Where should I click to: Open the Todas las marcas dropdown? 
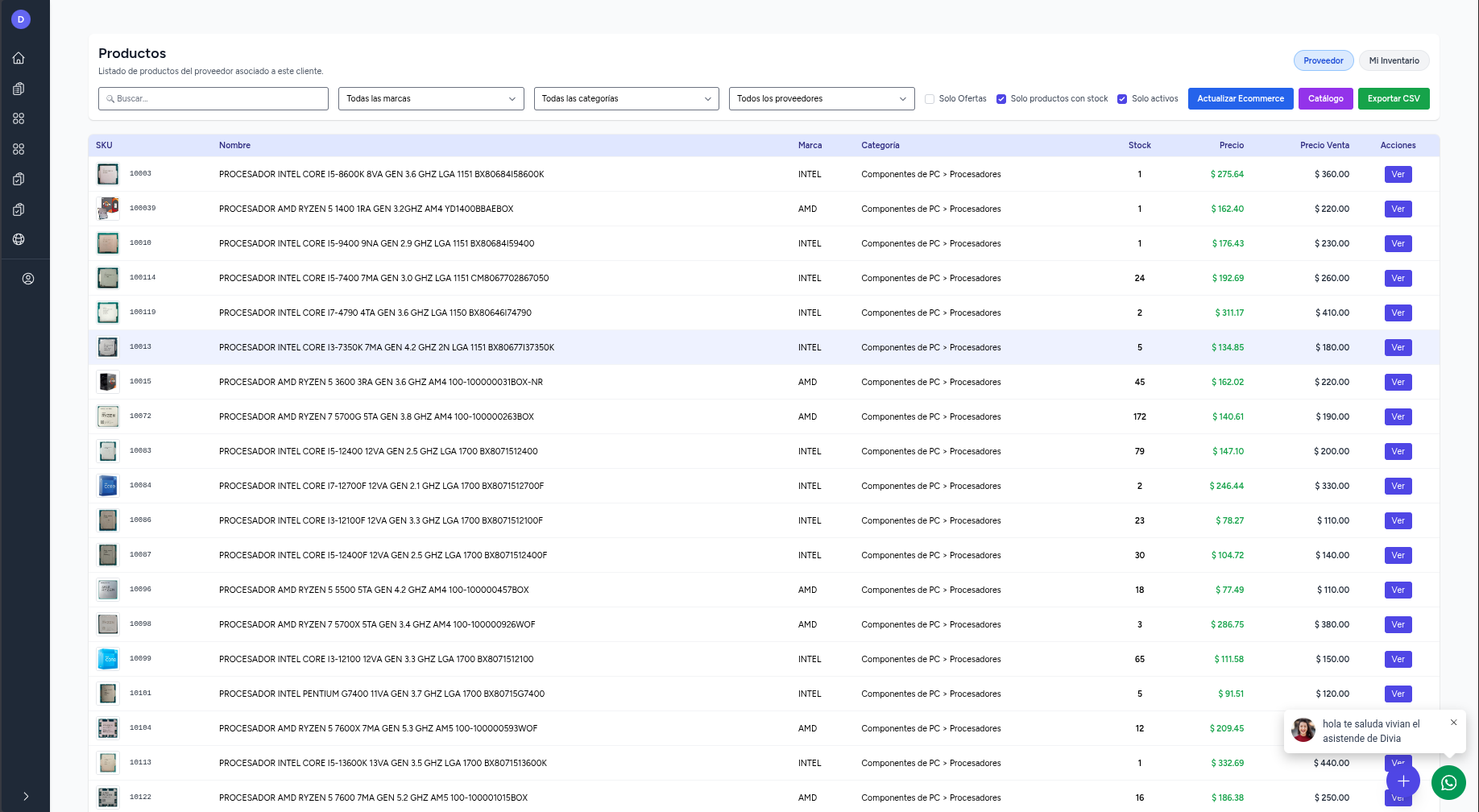pos(431,98)
